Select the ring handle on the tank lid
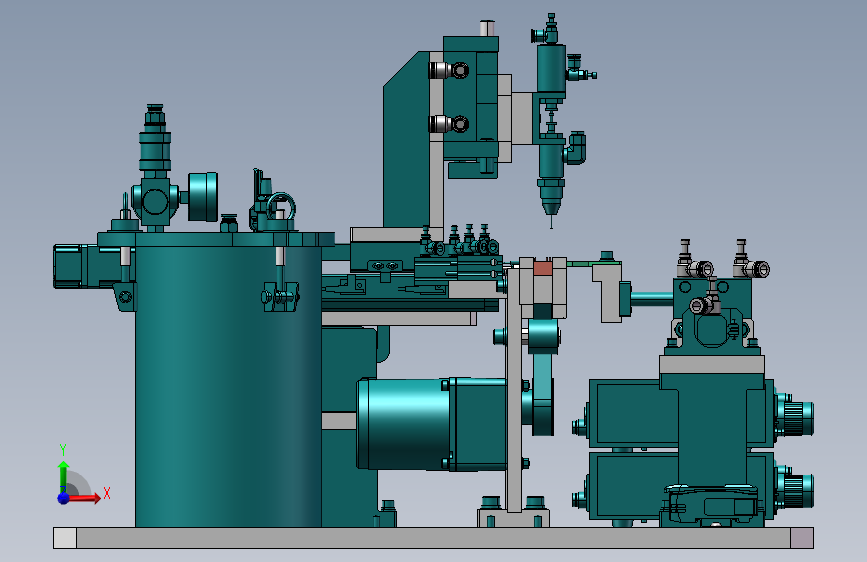Image resolution: width=867 pixels, height=562 pixels. point(281,208)
